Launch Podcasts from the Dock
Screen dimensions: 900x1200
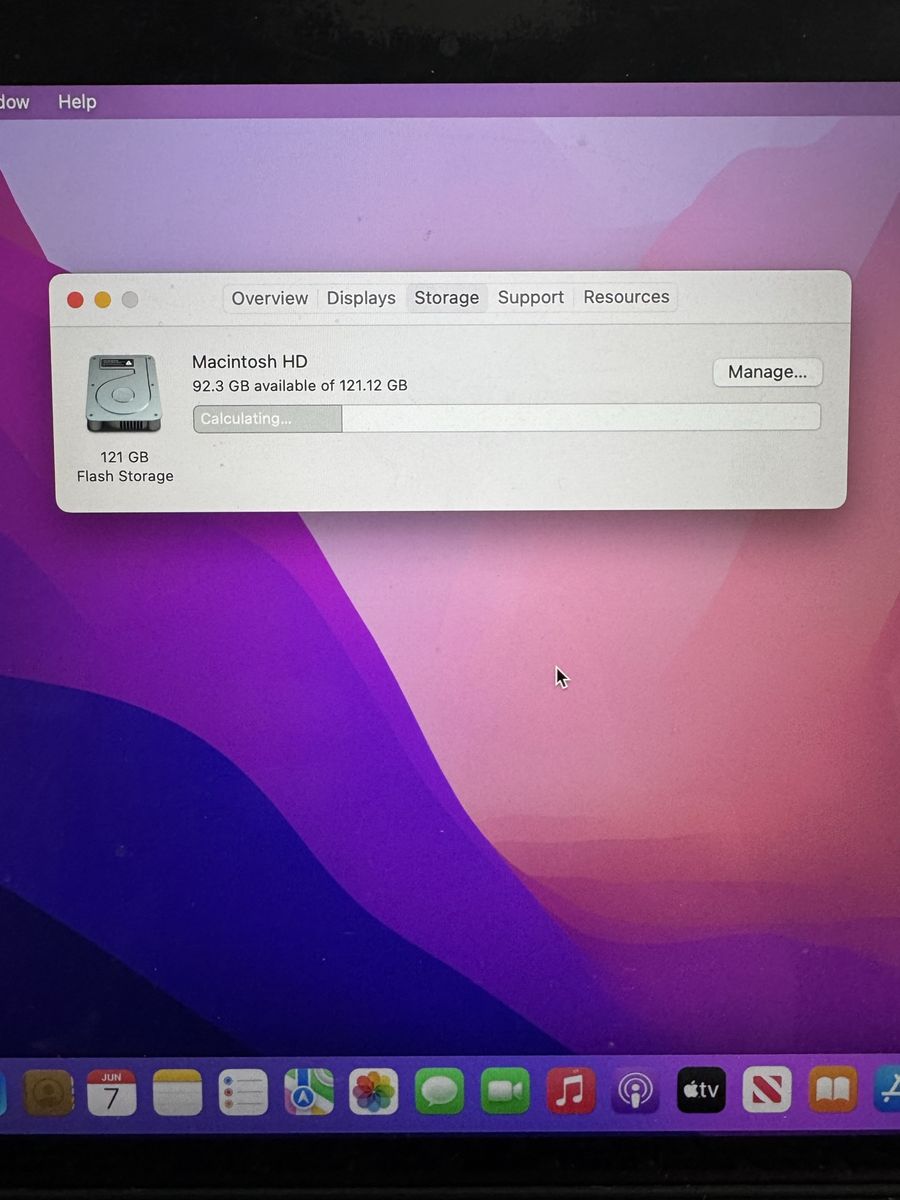(x=636, y=1091)
